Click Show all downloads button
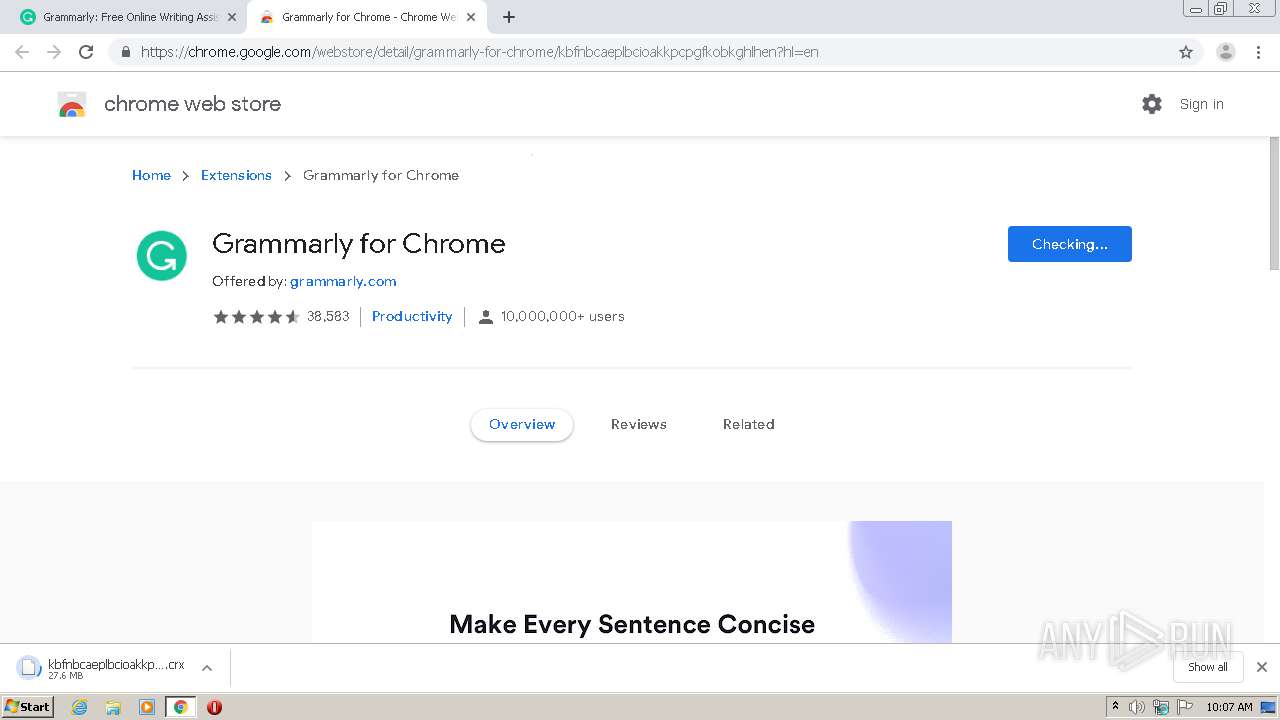Image resolution: width=1280 pixels, height=720 pixels. [x=1208, y=667]
